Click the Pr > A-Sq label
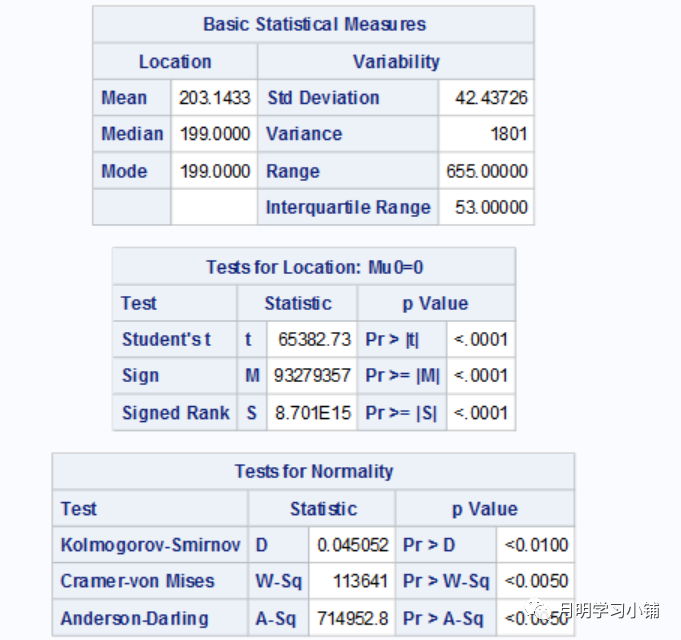The image size is (681, 640). [443, 618]
